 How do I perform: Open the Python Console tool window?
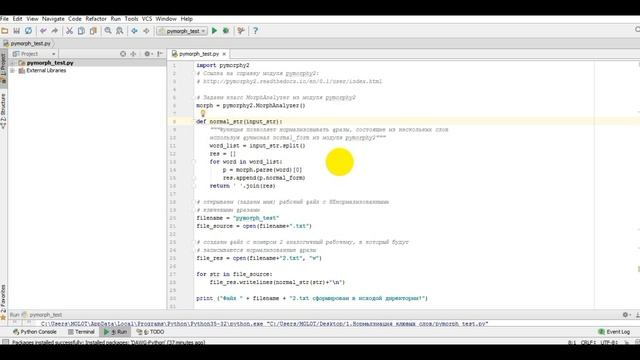point(35,332)
